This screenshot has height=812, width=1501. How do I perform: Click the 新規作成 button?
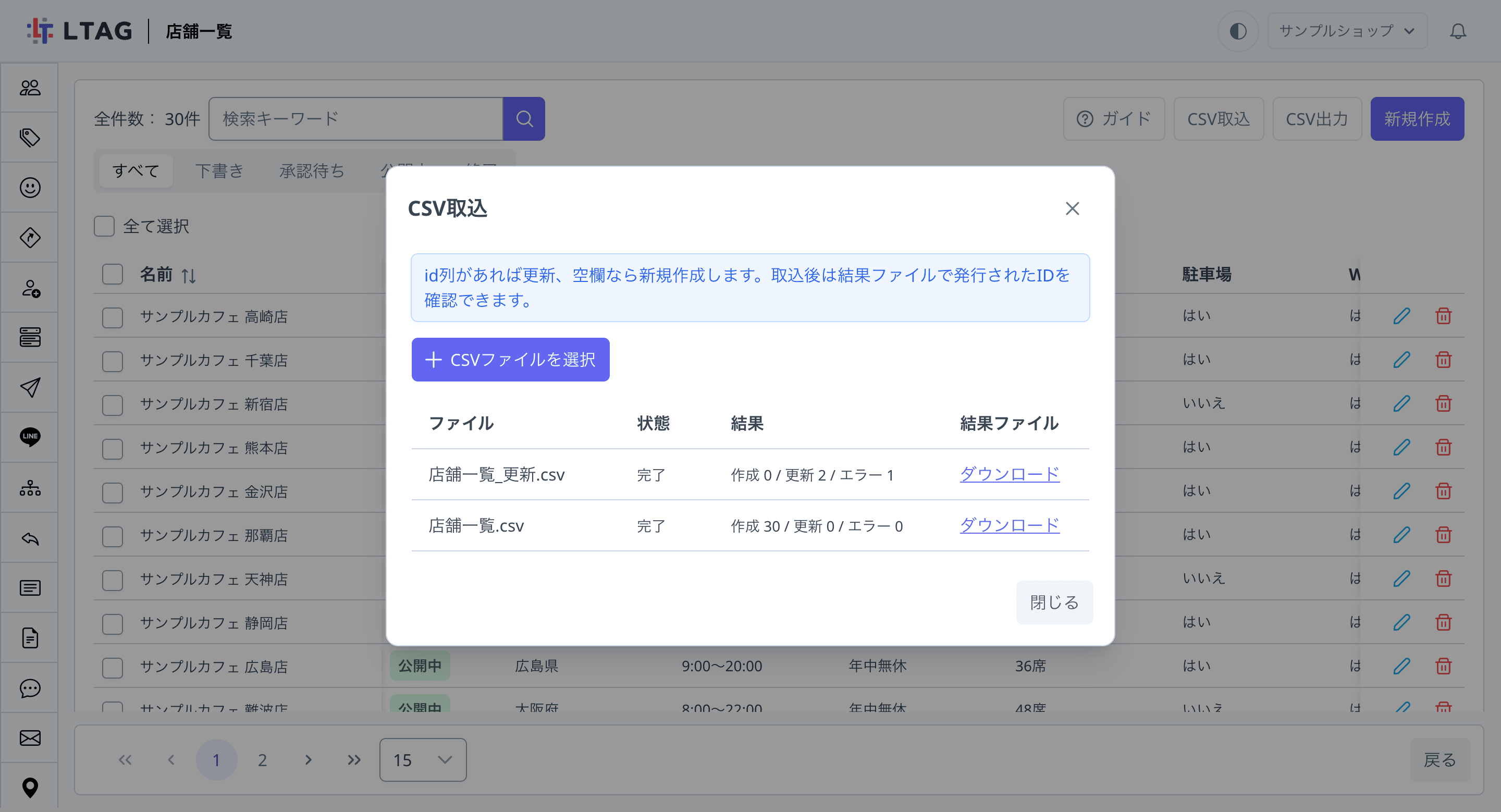[1417, 119]
